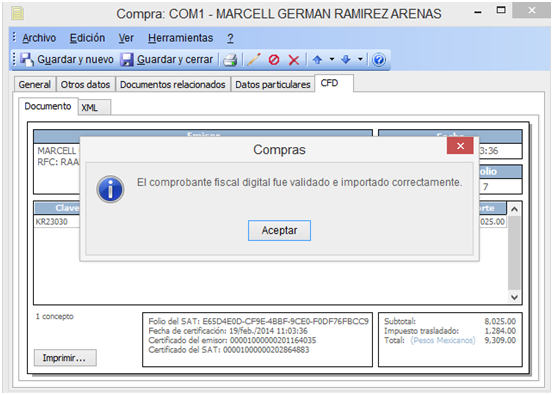Close the Compras dialog with red X
This screenshot has width=553, height=395.
coord(460,146)
